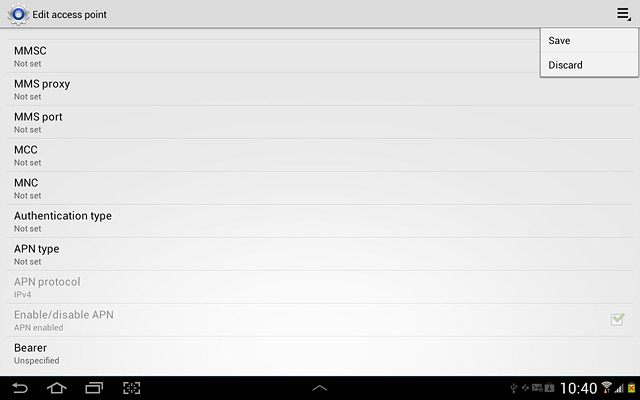Tap the screenshot capture icon
Screen dimensions: 640x400
pos(131,388)
